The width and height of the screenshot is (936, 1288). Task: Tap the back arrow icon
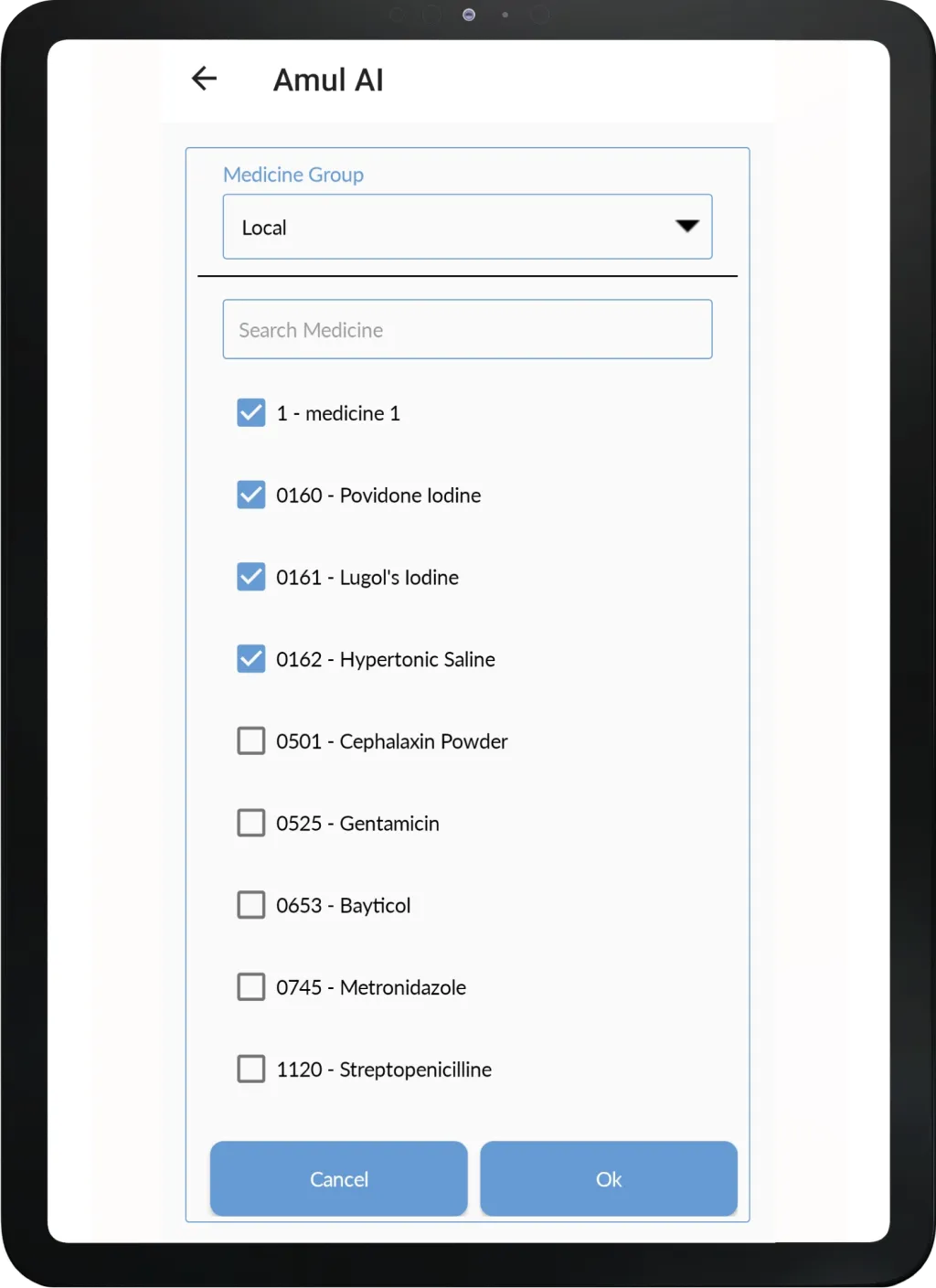(204, 79)
